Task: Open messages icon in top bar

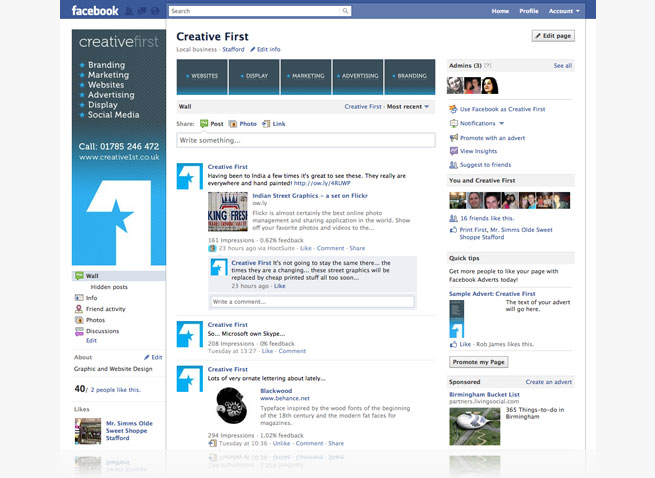Action: (x=142, y=11)
